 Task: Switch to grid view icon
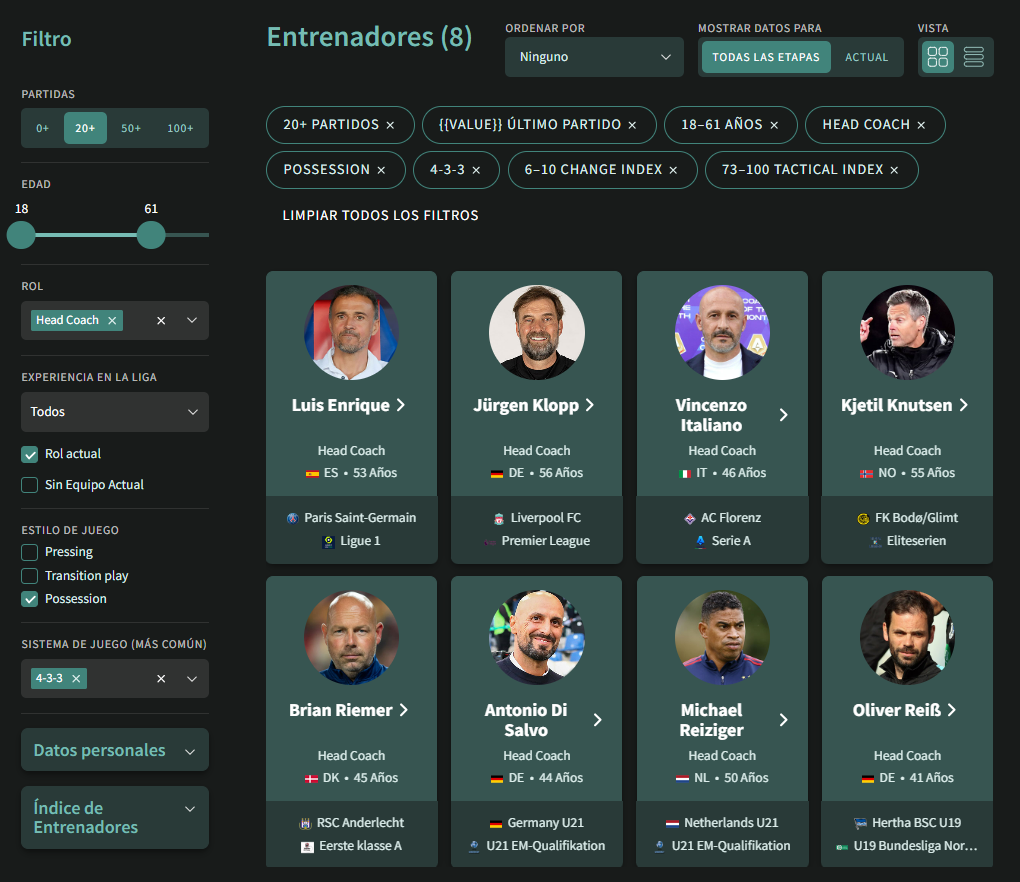937,57
